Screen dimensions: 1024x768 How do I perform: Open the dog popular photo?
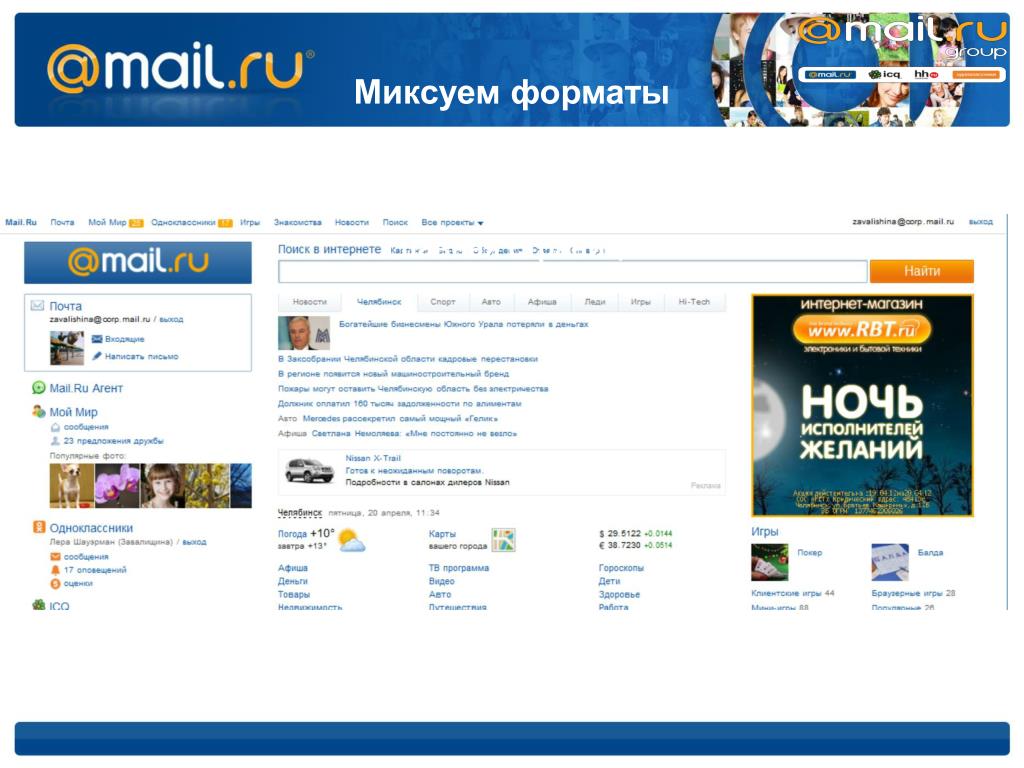point(72,486)
